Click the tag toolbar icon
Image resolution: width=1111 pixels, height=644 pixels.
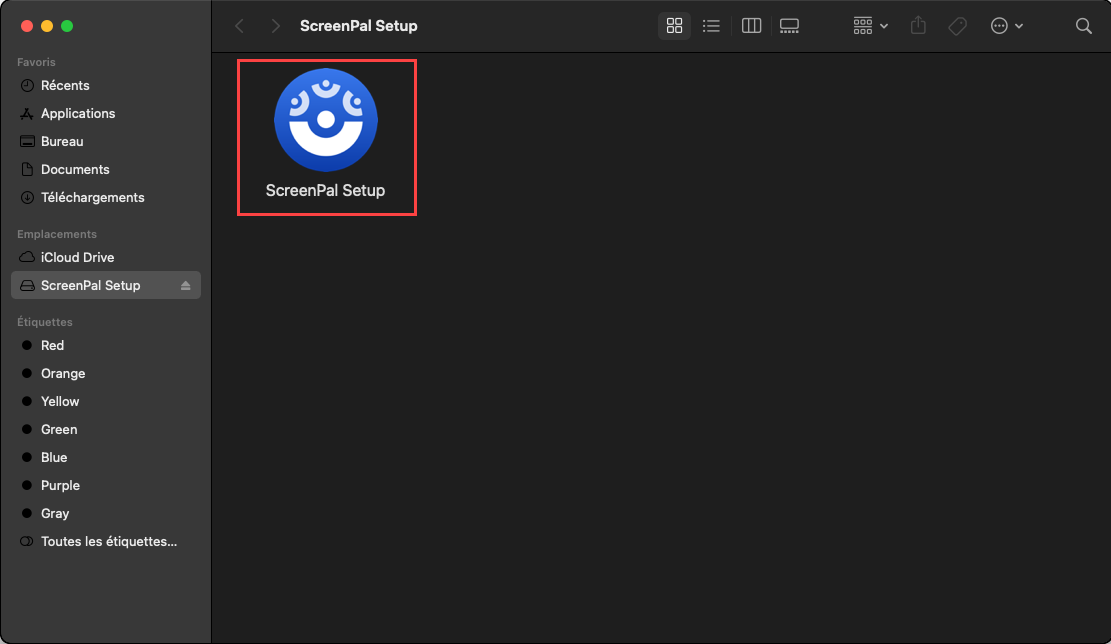[957, 26]
